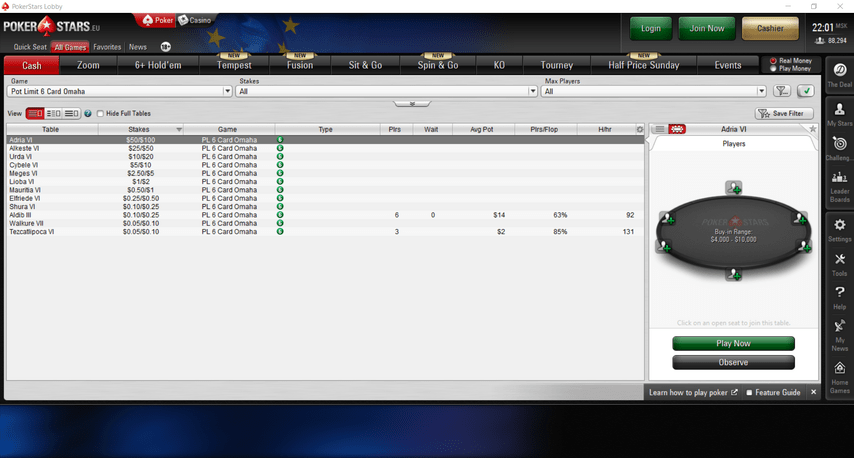854x458 pixels.
Task: Open the Fusion tab
Action: pyautogui.click(x=300, y=65)
